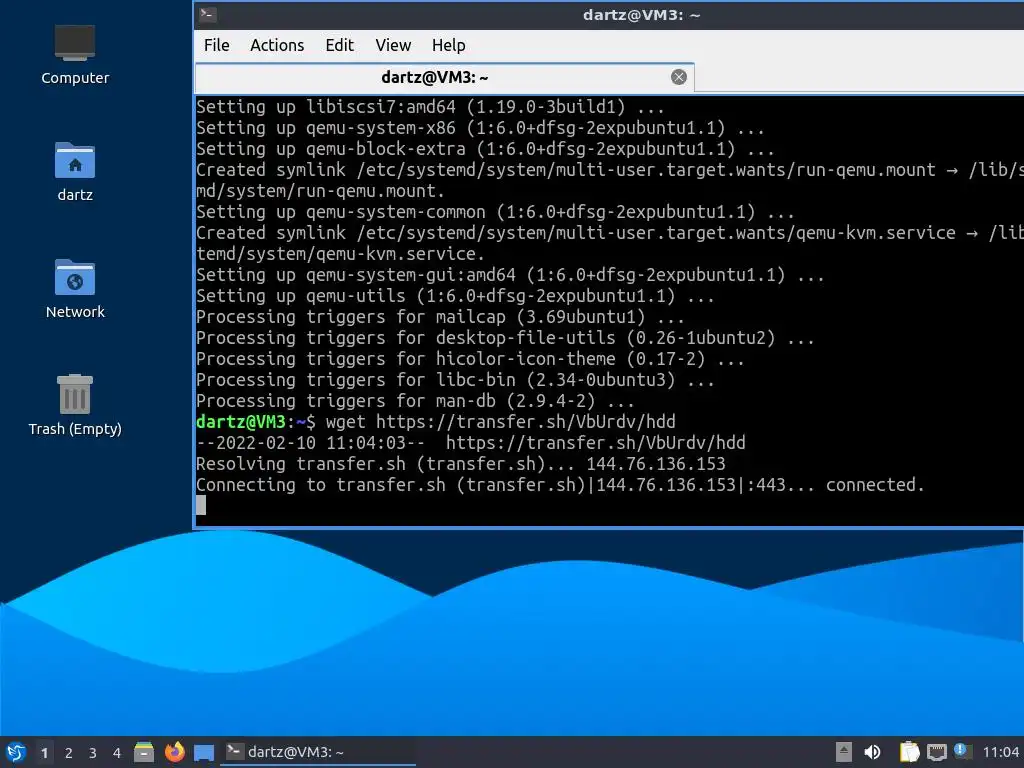Image resolution: width=1024 pixels, height=768 pixels.
Task: Click the terminal cursor block at the bottom
Action: click(x=201, y=505)
